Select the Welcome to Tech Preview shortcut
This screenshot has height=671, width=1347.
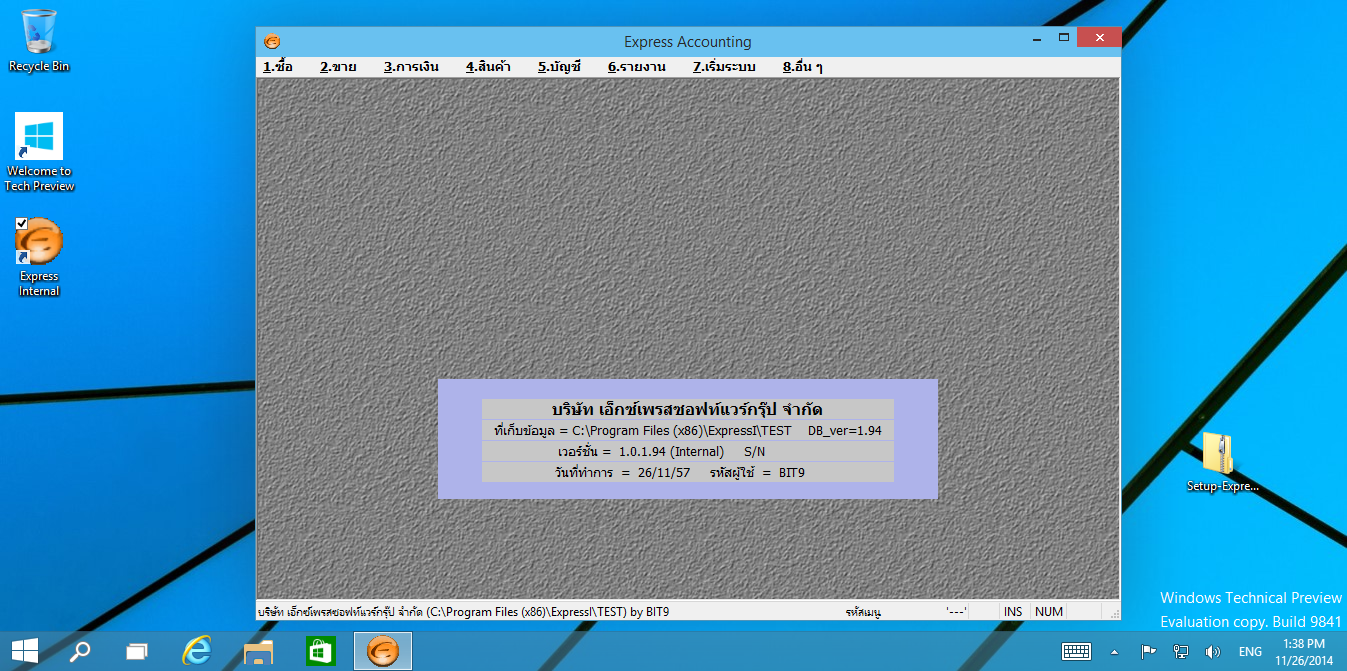point(39,151)
